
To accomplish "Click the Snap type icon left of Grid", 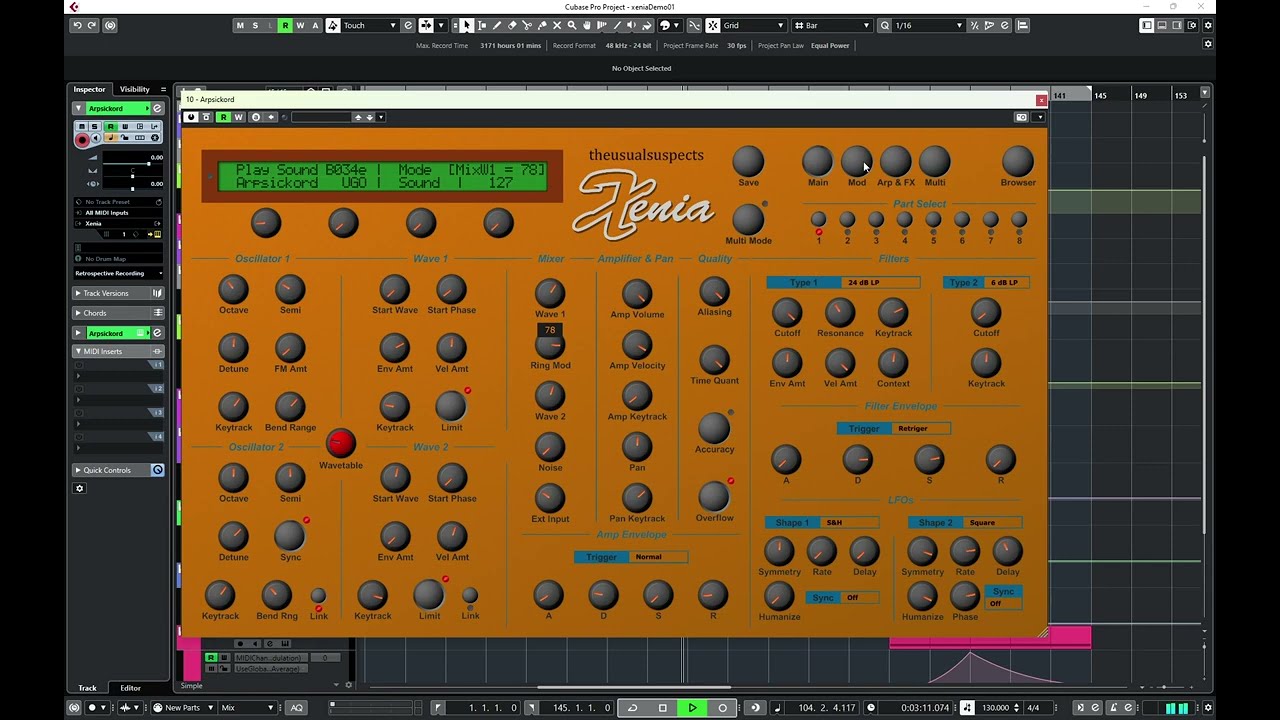I will [x=712, y=25].
